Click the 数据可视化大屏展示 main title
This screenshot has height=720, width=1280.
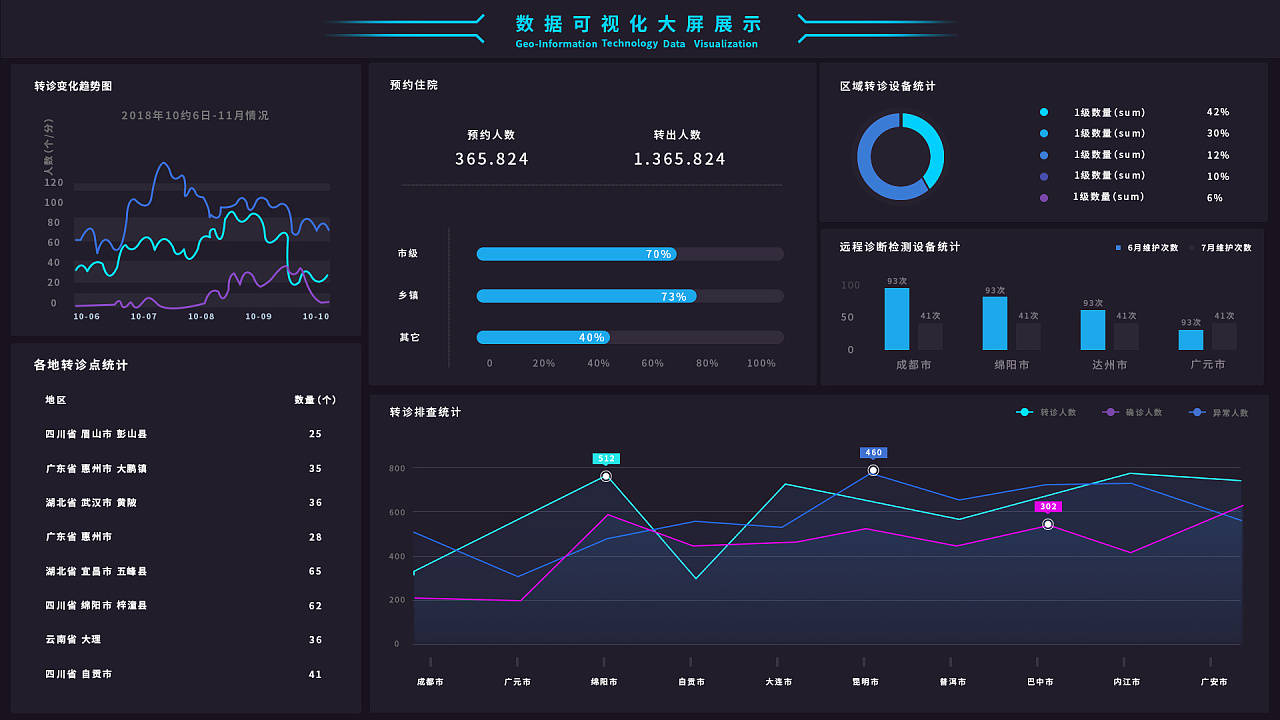click(639, 24)
